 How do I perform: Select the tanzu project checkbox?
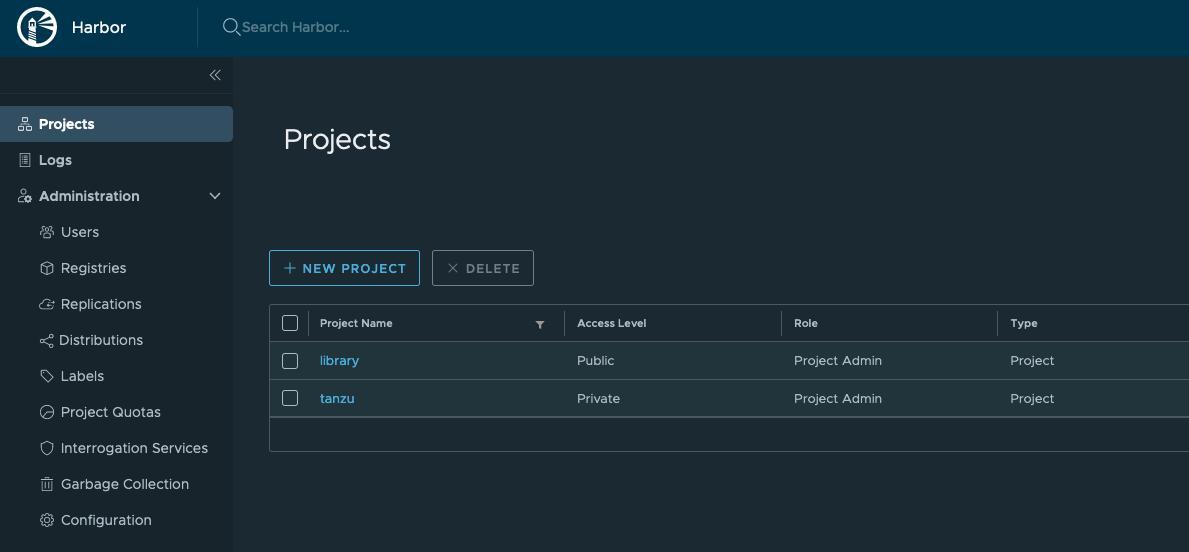point(290,398)
